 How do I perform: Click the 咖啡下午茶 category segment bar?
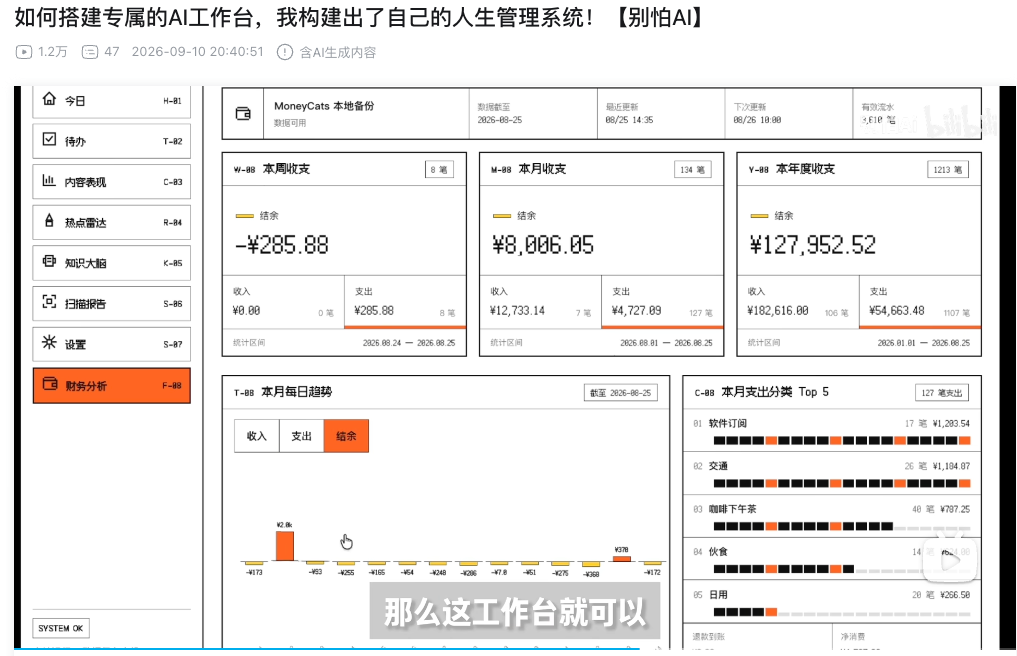click(x=842, y=526)
